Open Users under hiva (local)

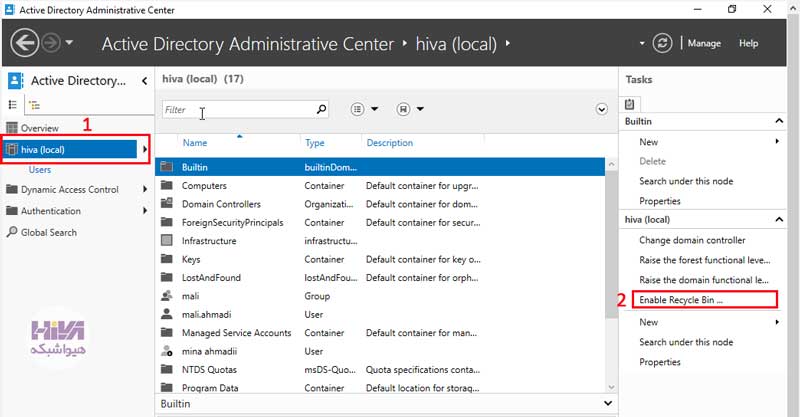coord(40,169)
